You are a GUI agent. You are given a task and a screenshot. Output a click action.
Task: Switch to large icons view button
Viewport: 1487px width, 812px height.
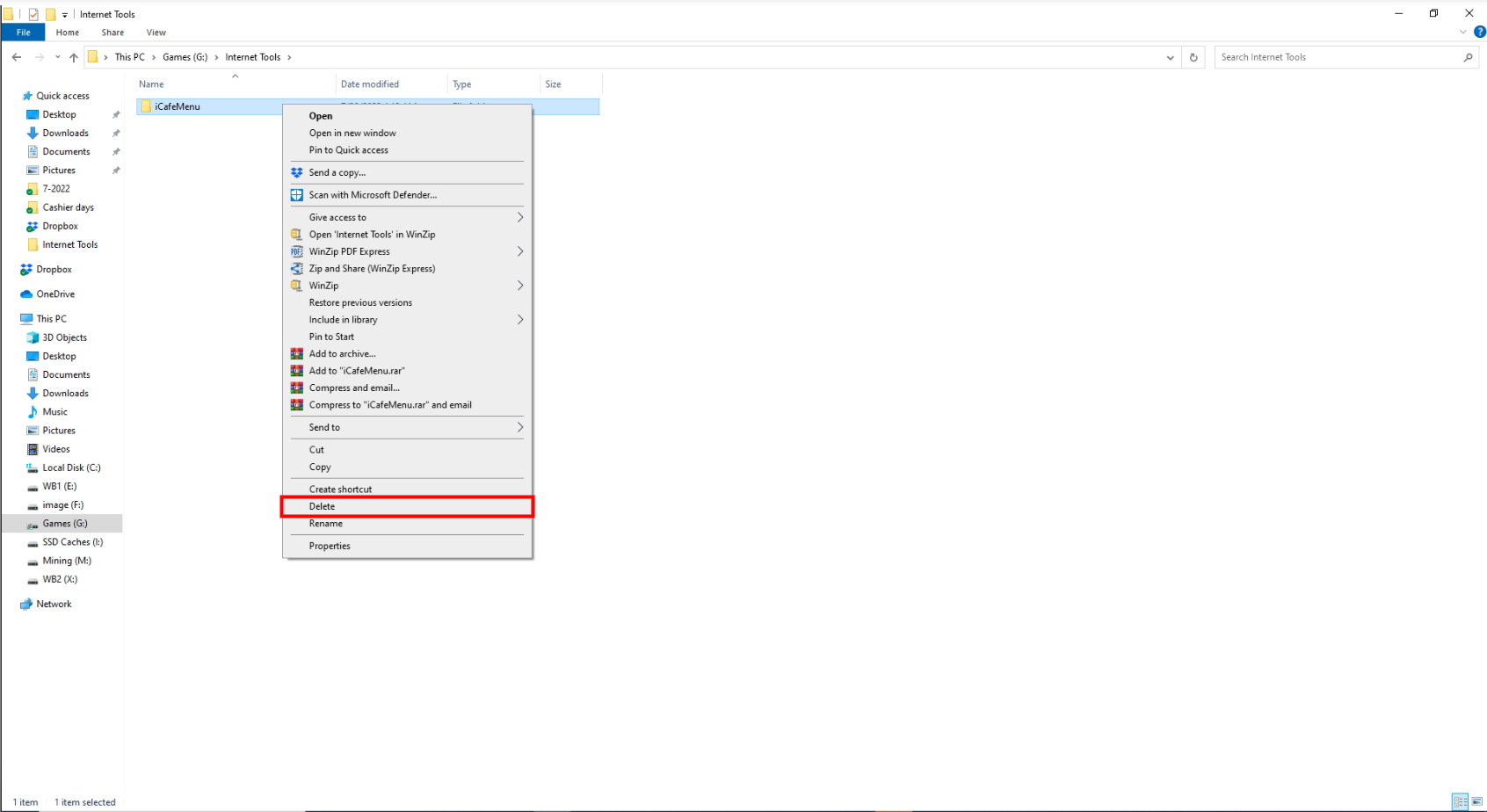1476,801
